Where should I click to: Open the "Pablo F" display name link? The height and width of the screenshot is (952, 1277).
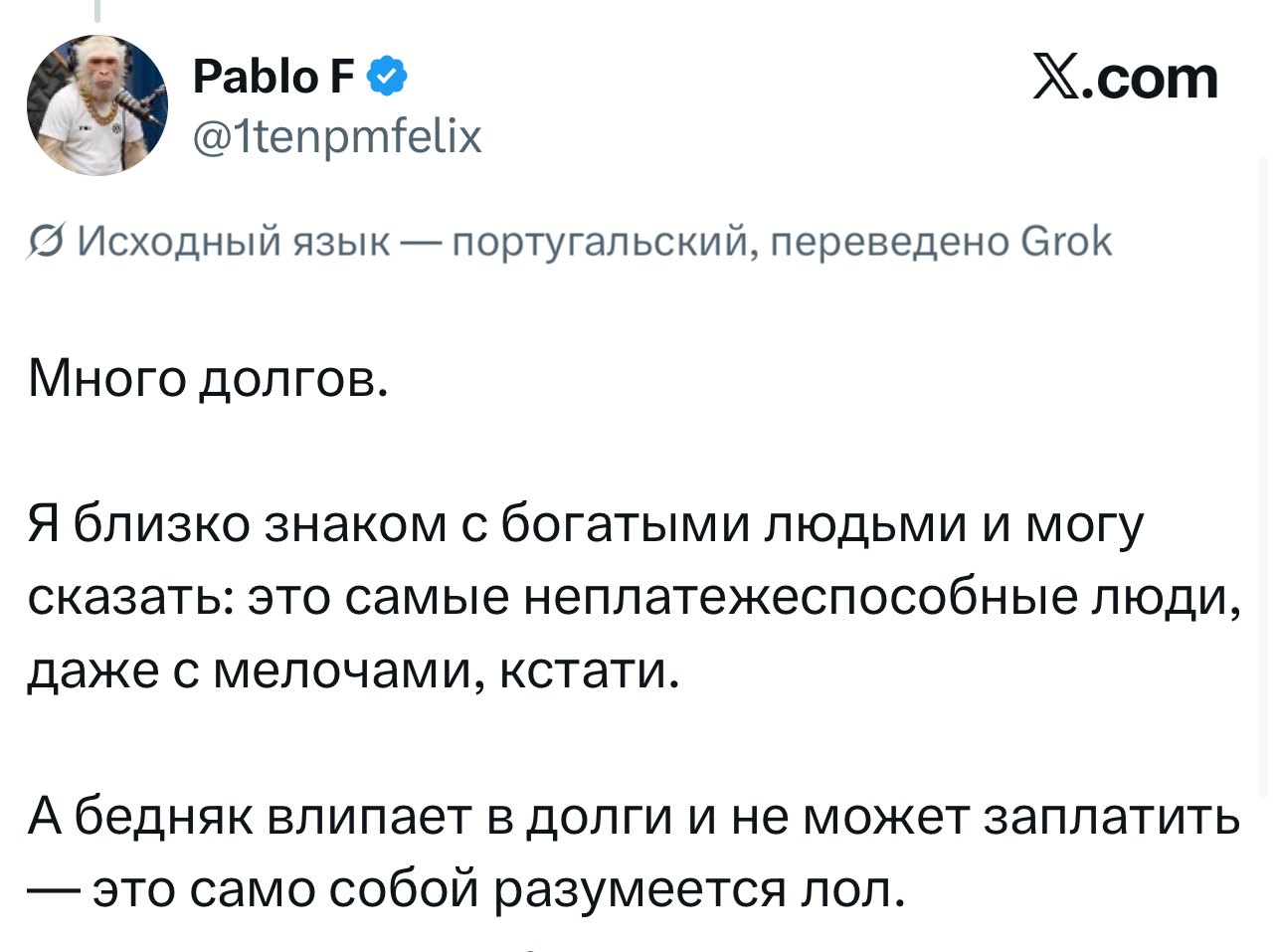click(273, 77)
